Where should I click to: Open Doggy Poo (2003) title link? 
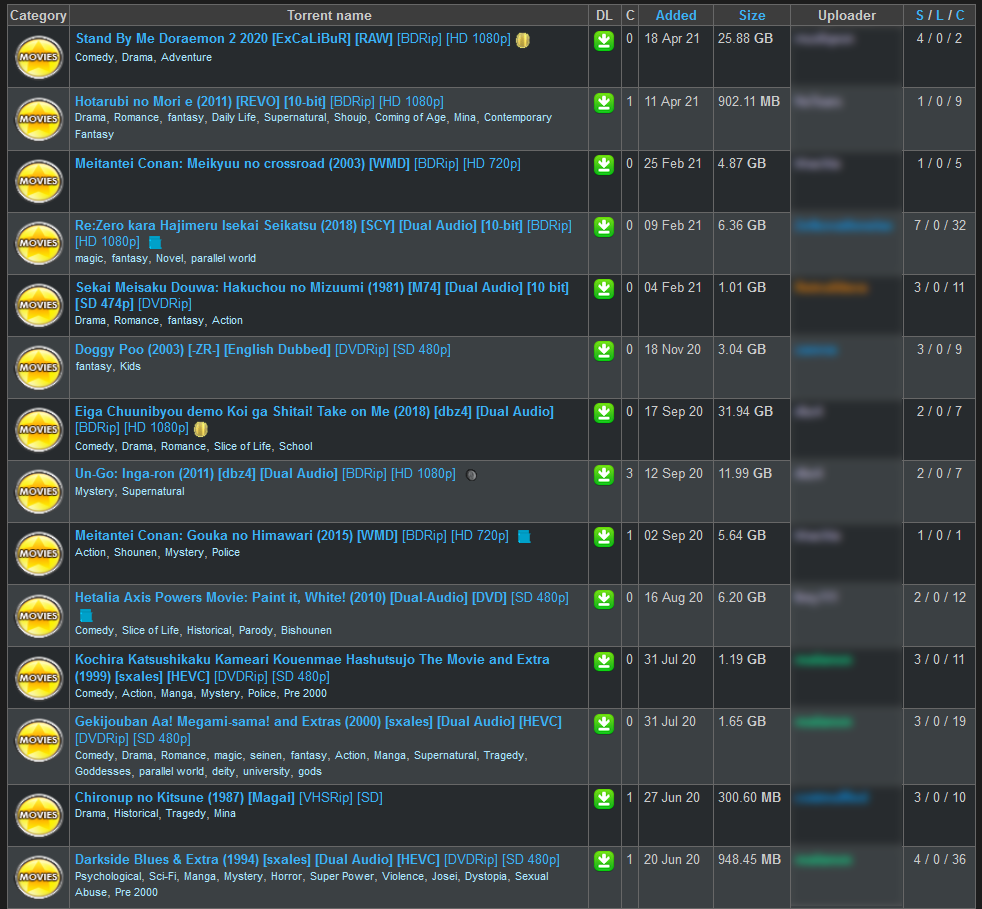(x=262, y=350)
